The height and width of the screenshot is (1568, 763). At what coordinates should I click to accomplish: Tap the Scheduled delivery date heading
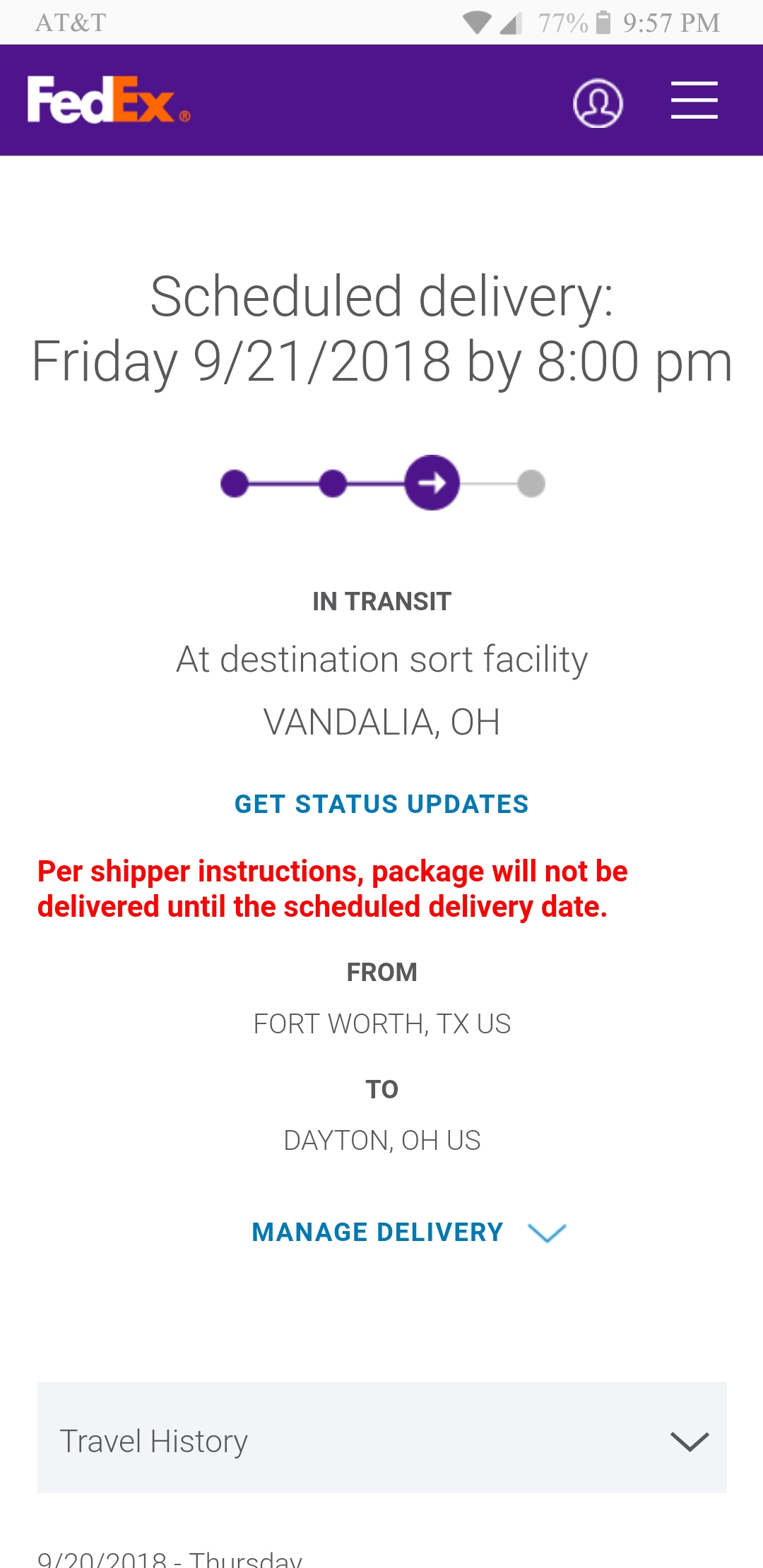pos(381,329)
